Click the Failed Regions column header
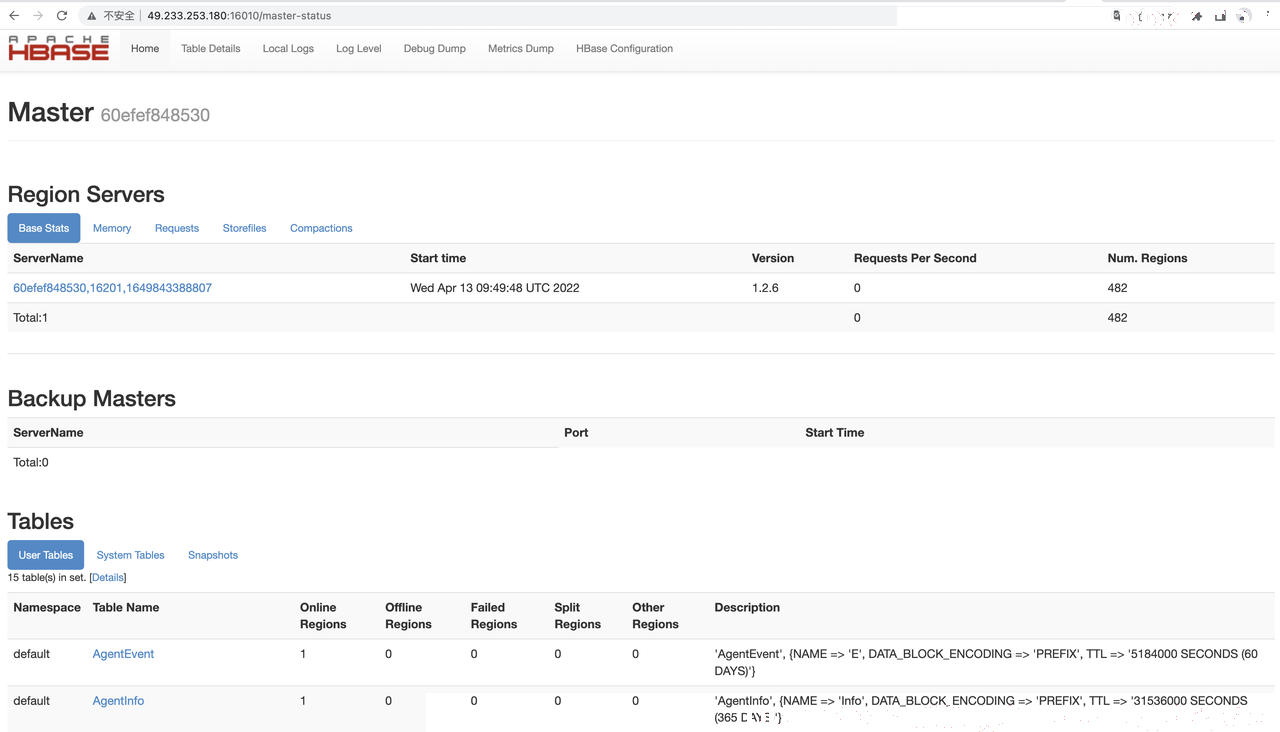 [494, 616]
